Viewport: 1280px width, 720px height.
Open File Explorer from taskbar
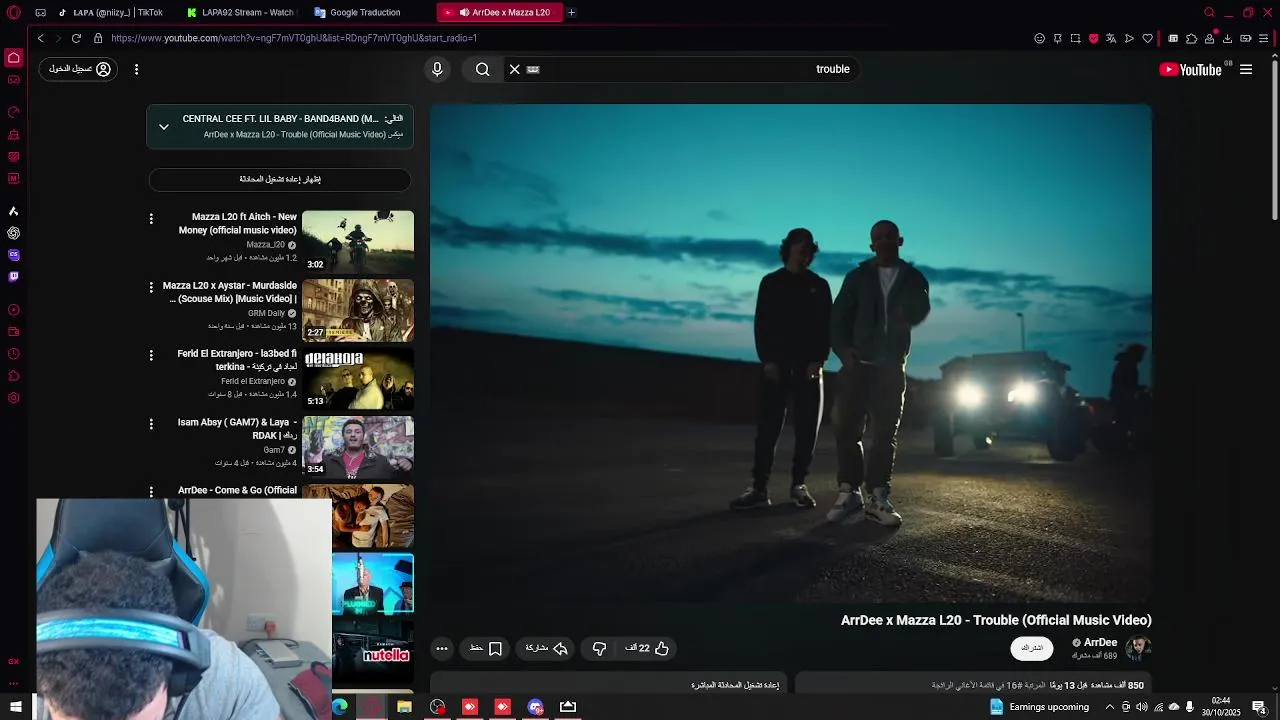(404, 707)
